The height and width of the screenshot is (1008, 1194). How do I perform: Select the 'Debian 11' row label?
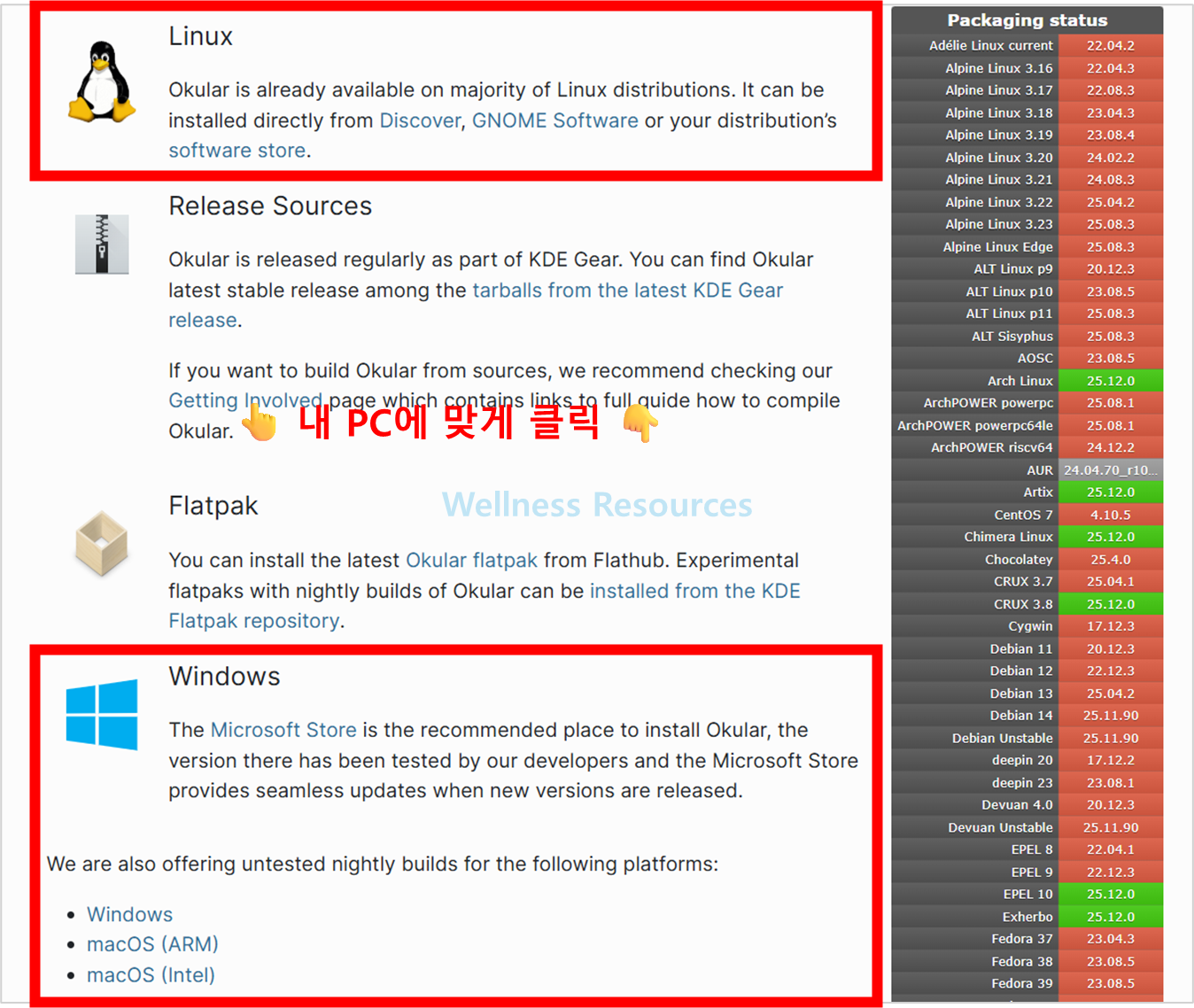click(x=1022, y=649)
